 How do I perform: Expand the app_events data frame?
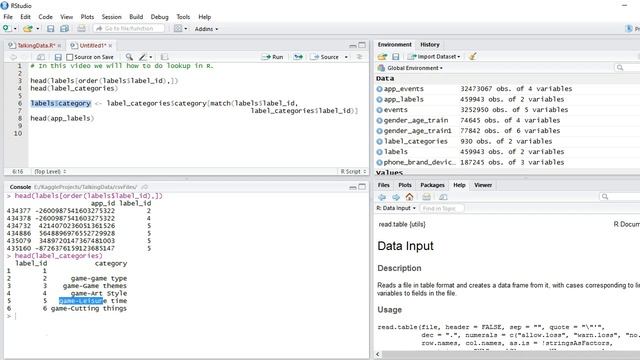pyautogui.click(x=380, y=89)
